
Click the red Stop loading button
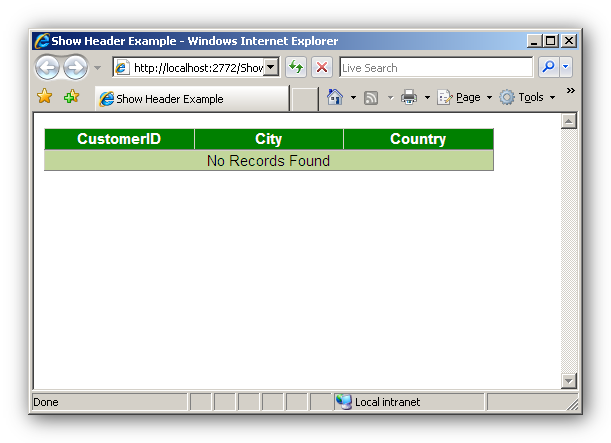pyautogui.click(x=322, y=68)
